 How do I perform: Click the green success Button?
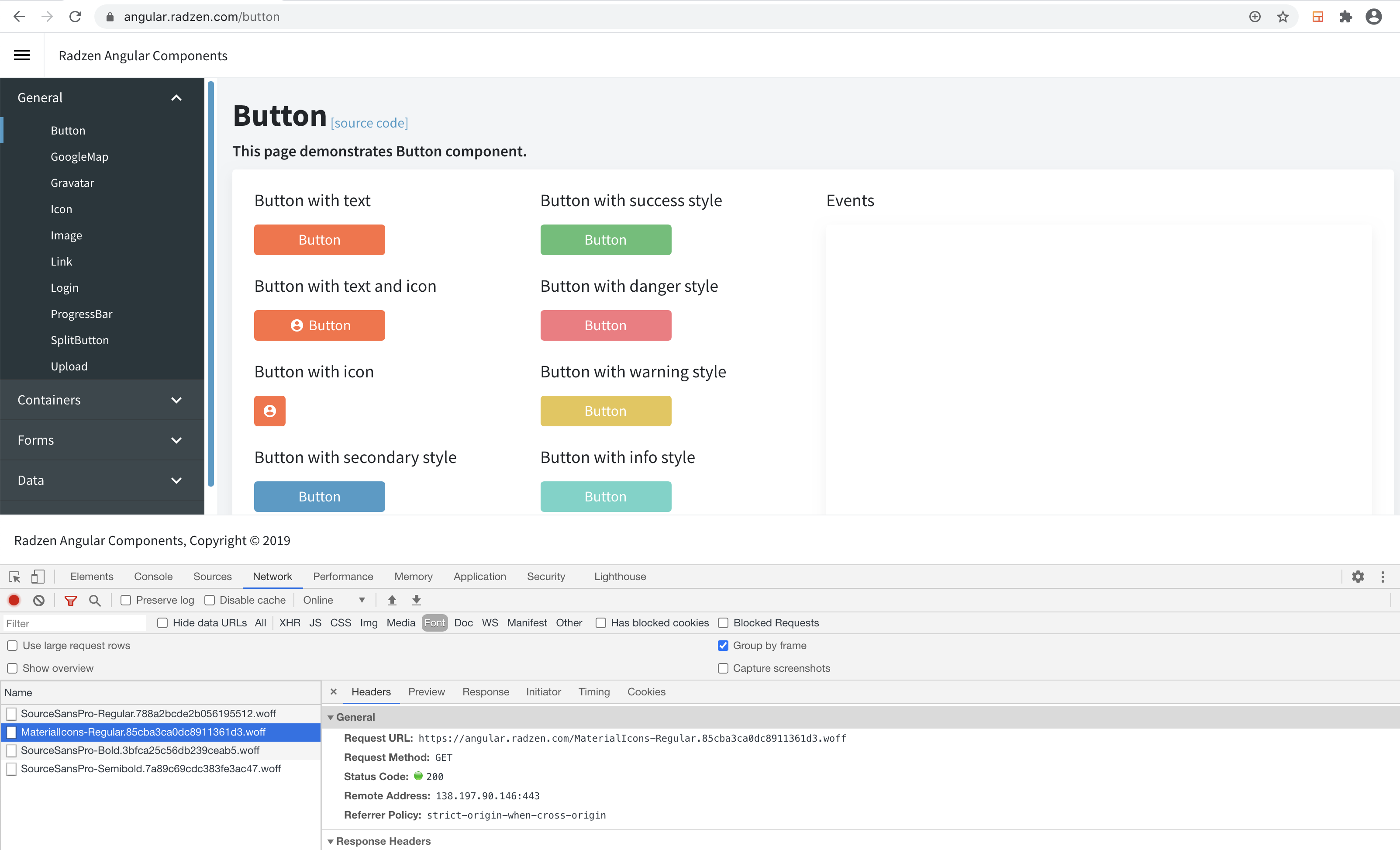tap(606, 240)
